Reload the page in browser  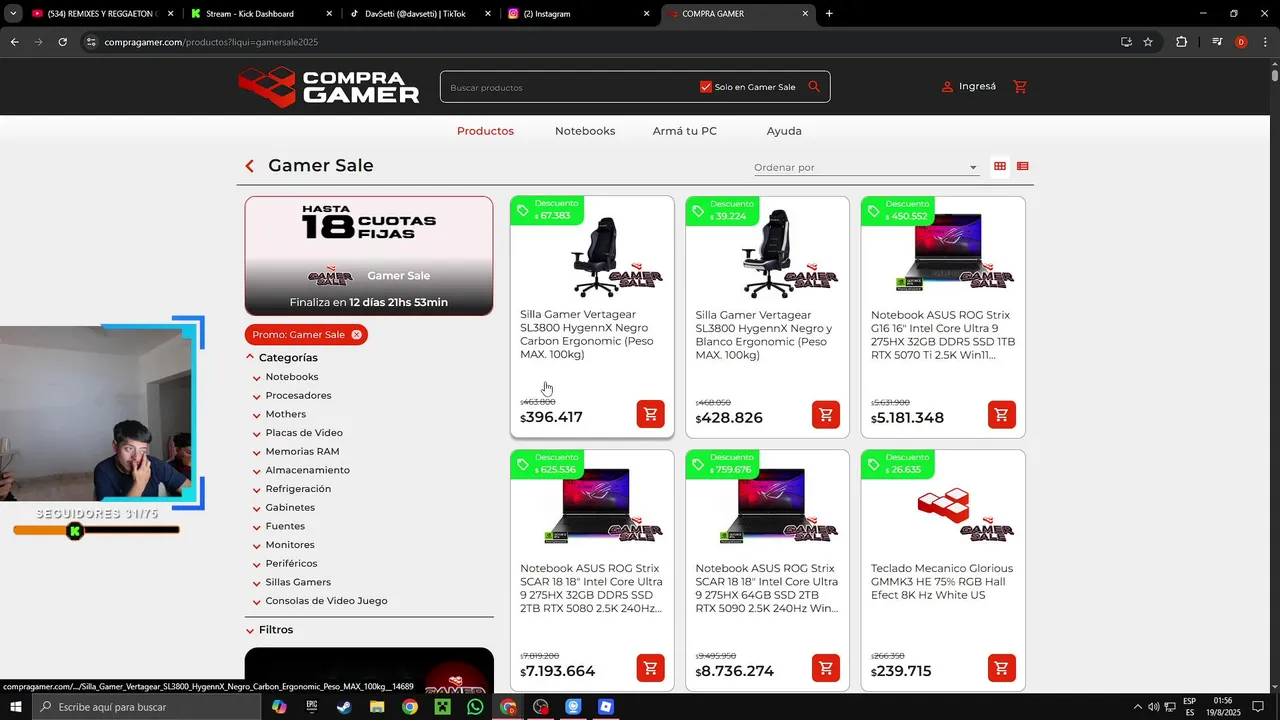click(62, 42)
